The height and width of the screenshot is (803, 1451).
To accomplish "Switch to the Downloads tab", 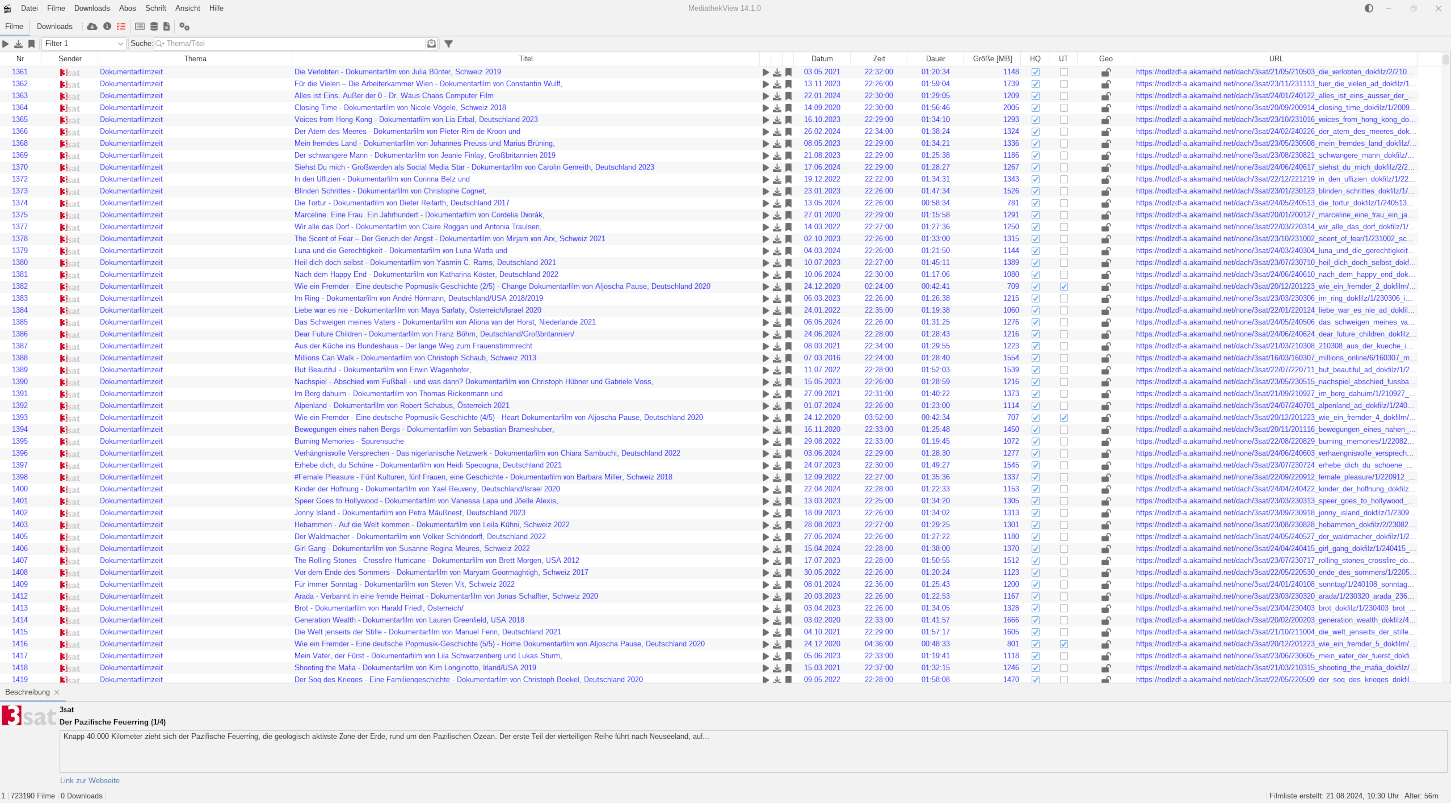I will (x=55, y=26).
